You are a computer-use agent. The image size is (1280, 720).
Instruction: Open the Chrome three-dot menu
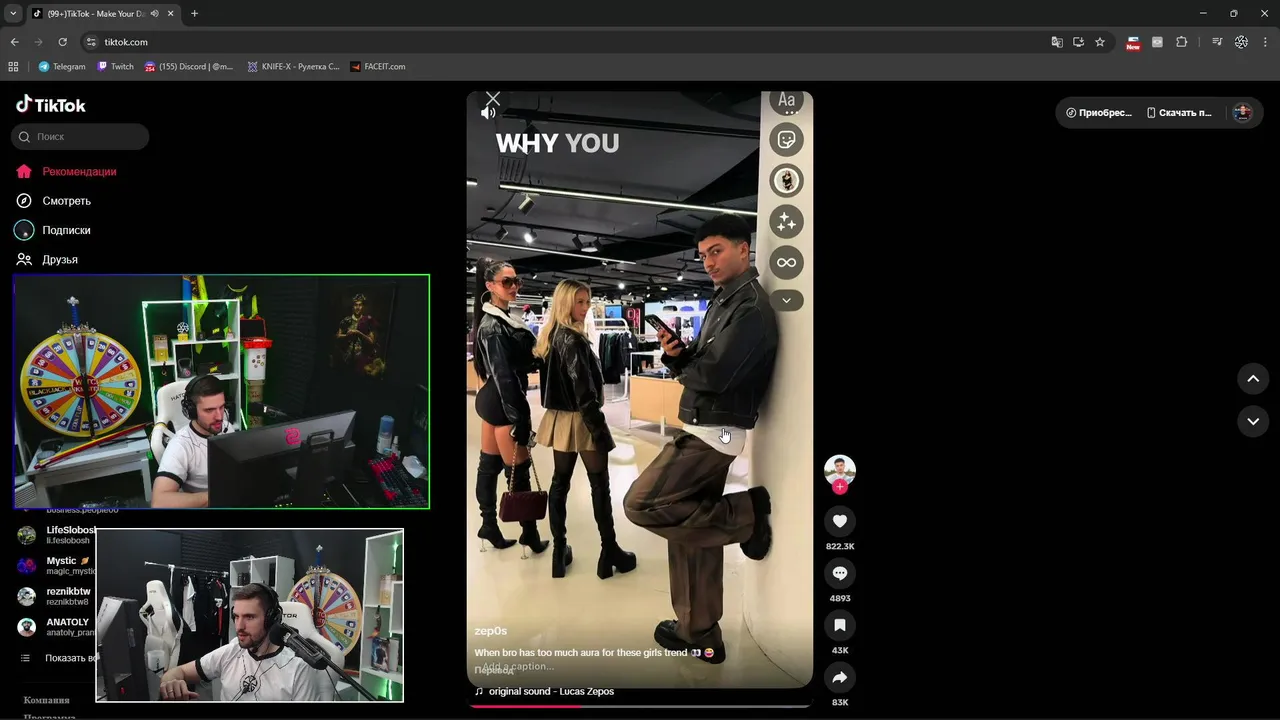[1266, 42]
